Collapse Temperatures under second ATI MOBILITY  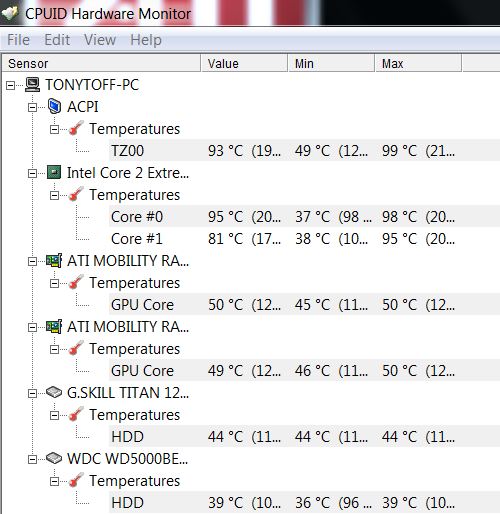tap(54, 349)
